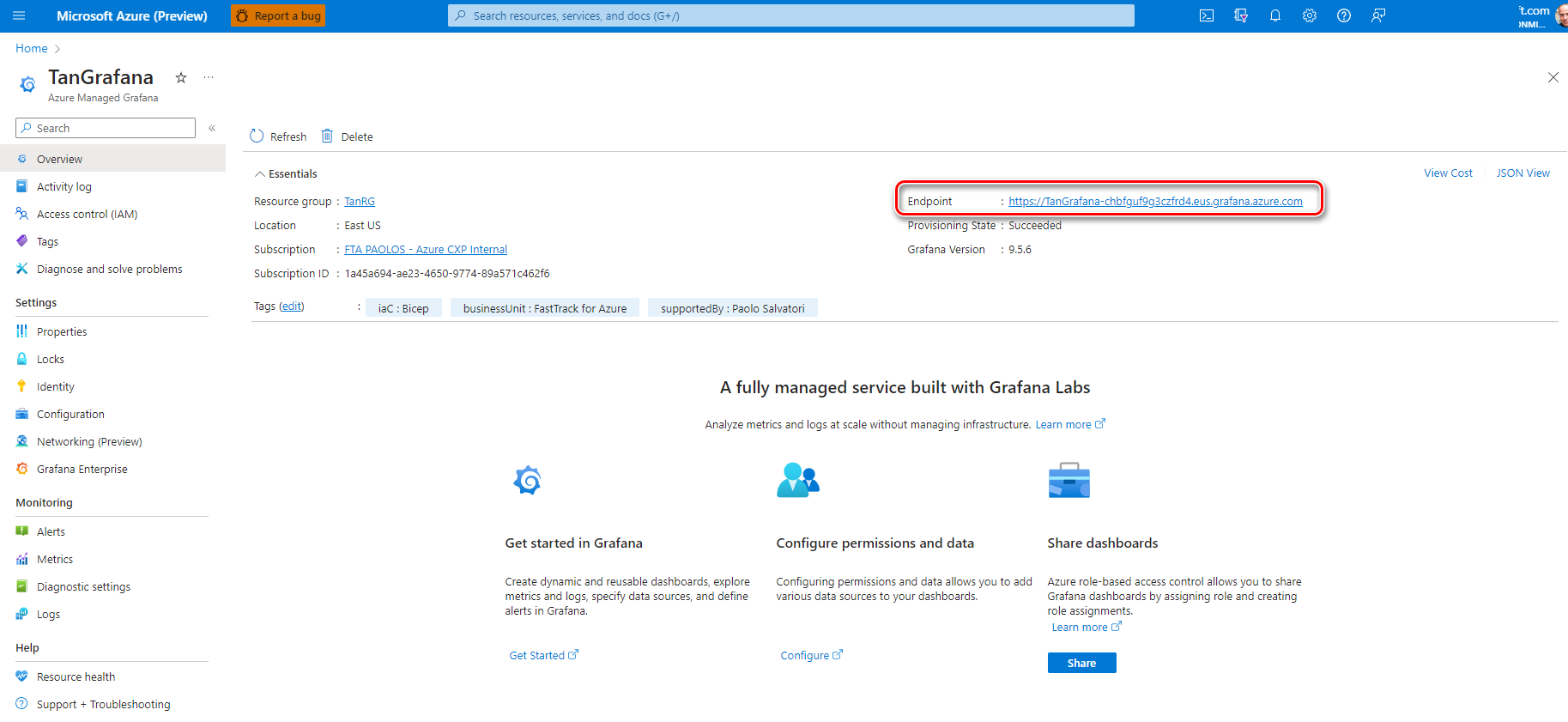Collapse the left navigation menu
1568x722 pixels.
point(212,128)
